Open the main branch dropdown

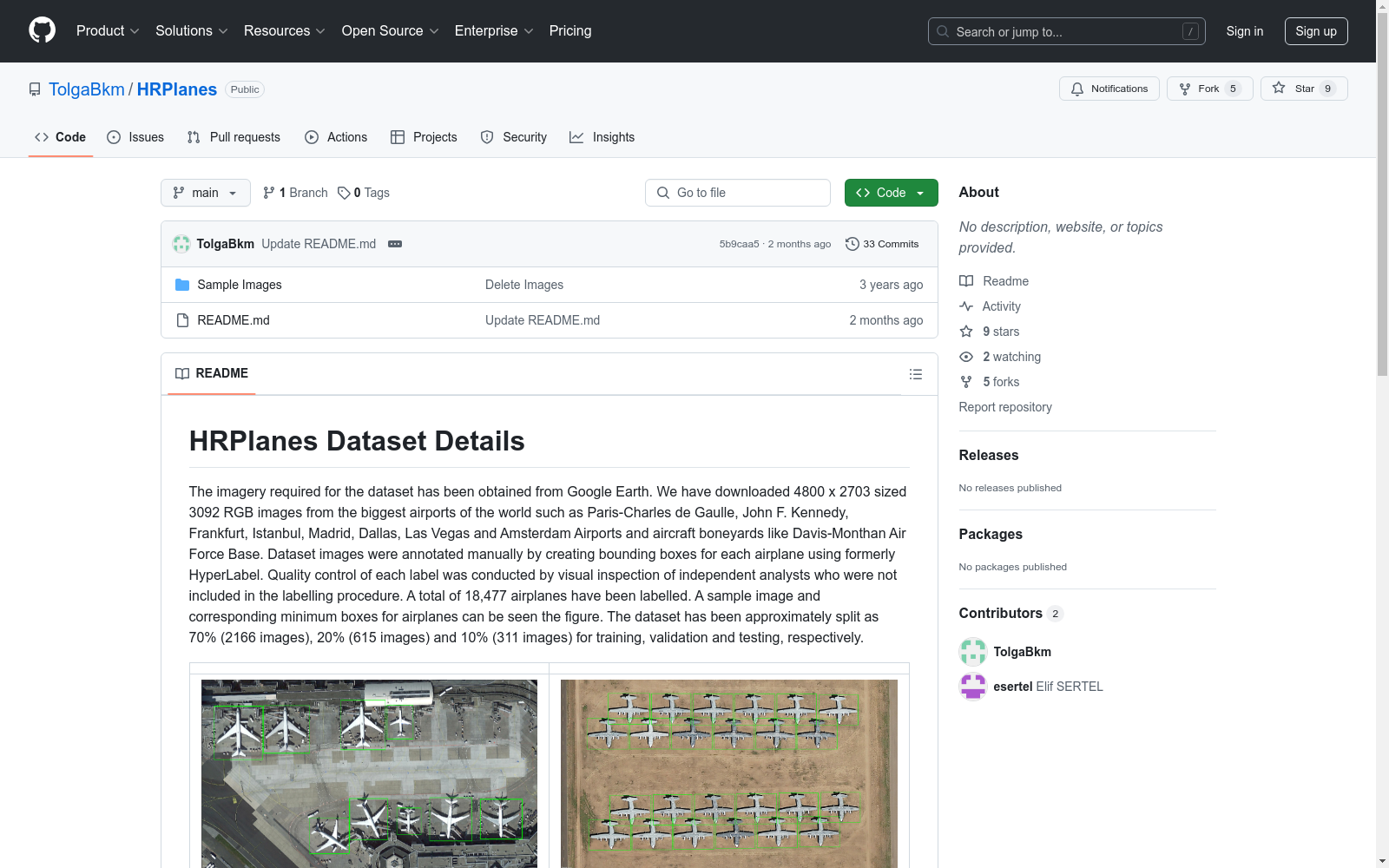point(205,193)
